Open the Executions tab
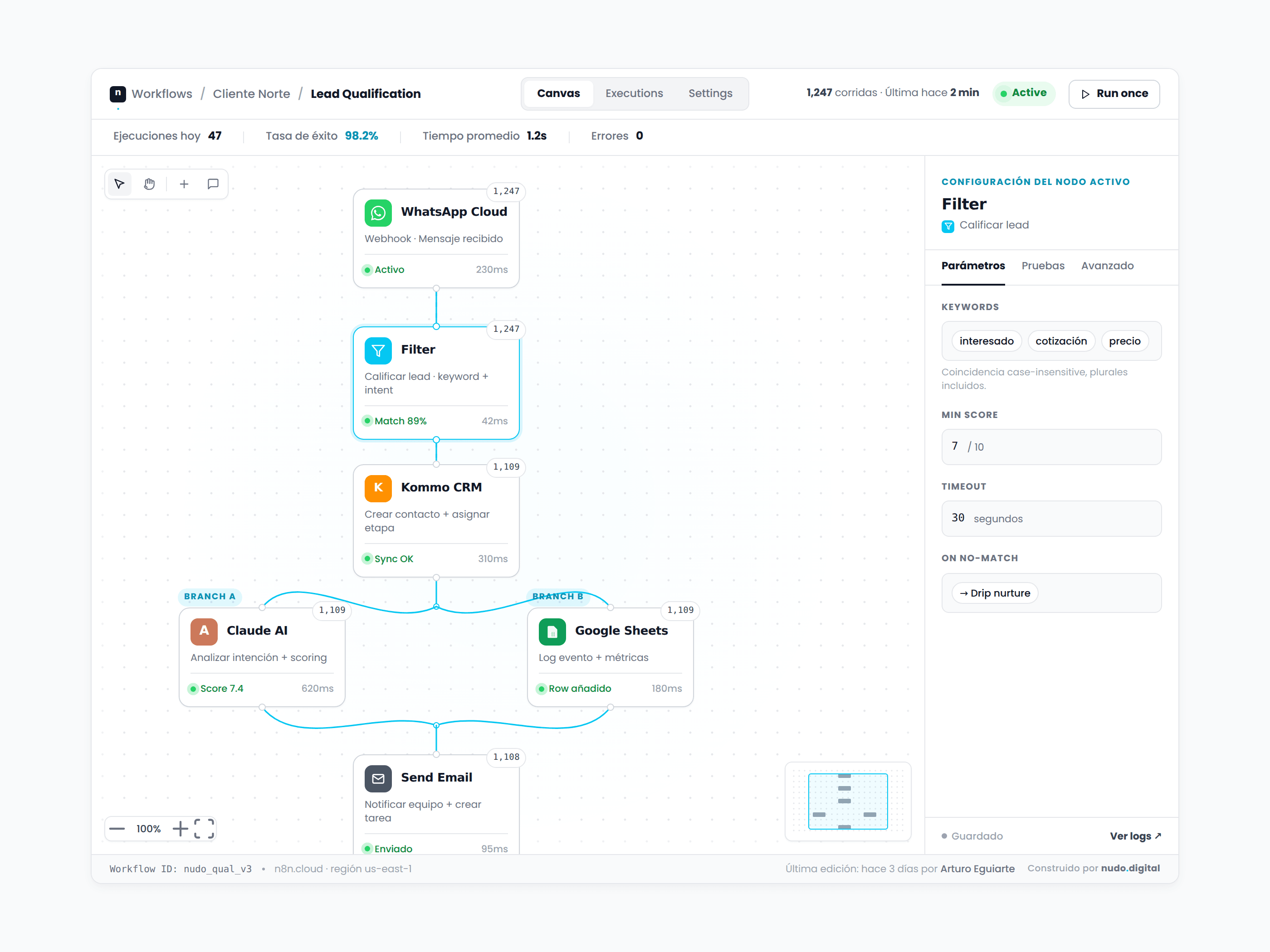Viewport: 1270px width, 952px height. click(x=634, y=93)
